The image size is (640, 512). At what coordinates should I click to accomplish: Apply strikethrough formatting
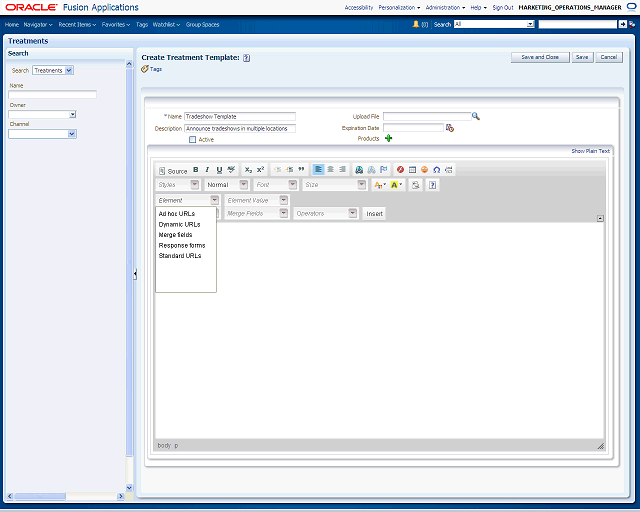tap(231, 170)
